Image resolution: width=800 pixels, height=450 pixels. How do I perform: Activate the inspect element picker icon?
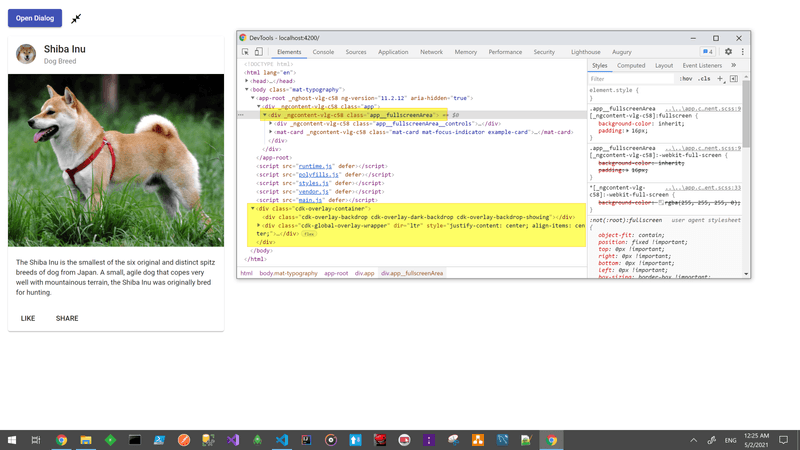pos(245,52)
